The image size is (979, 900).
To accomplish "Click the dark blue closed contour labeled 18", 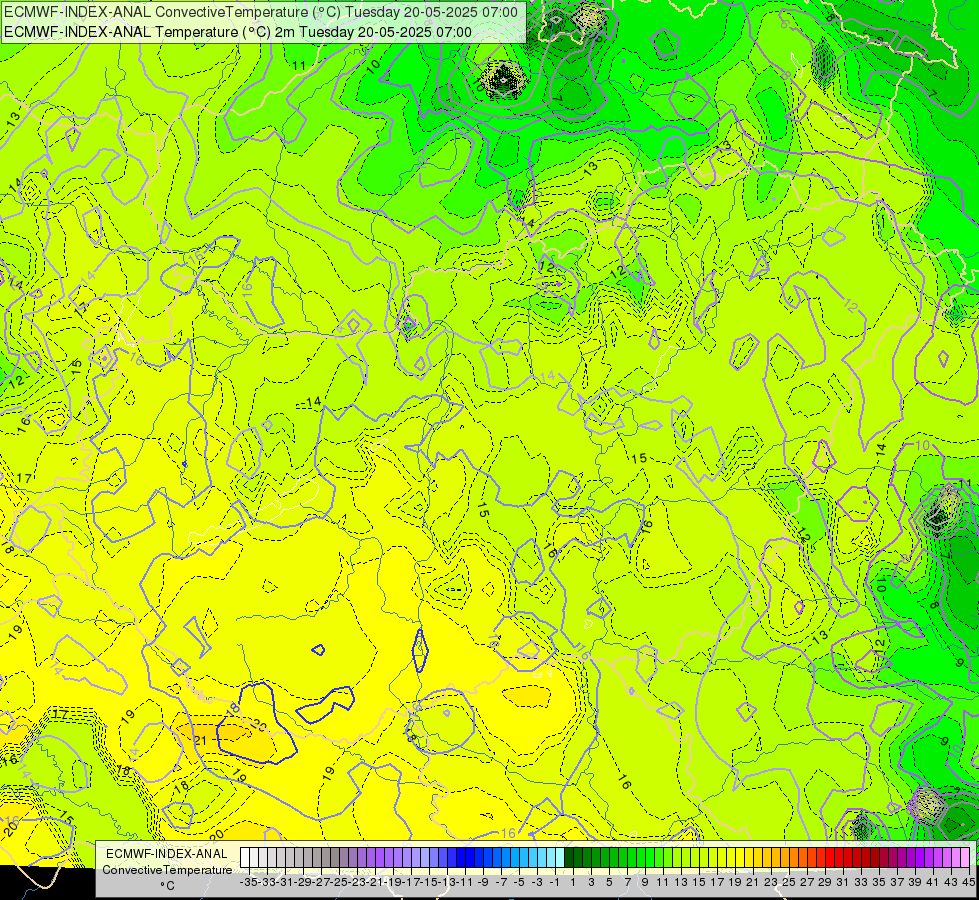I will click(x=256, y=724).
